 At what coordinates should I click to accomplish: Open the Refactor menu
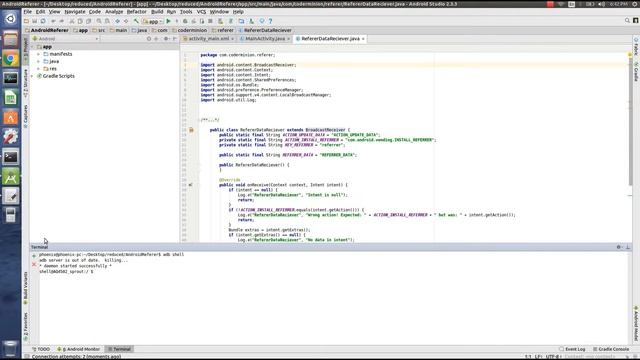tap(136, 12)
